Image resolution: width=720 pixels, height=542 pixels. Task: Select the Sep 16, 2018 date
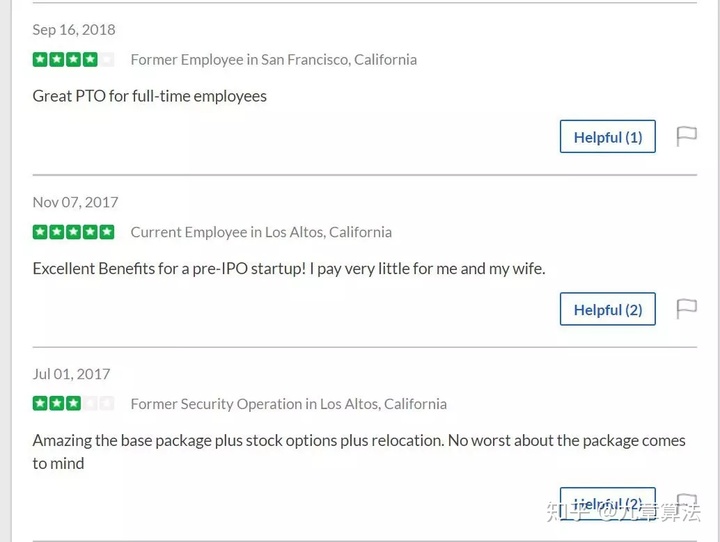[74, 30]
